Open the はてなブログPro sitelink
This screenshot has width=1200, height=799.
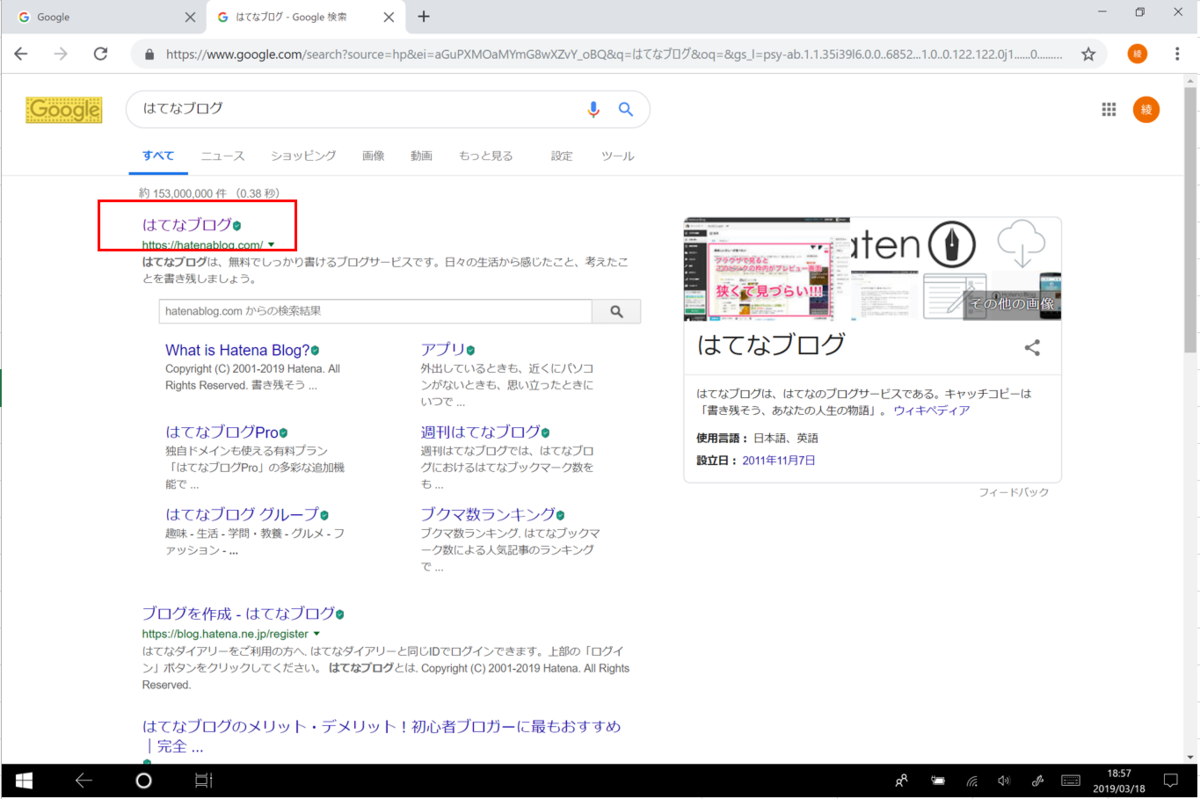[x=221, y=432]
